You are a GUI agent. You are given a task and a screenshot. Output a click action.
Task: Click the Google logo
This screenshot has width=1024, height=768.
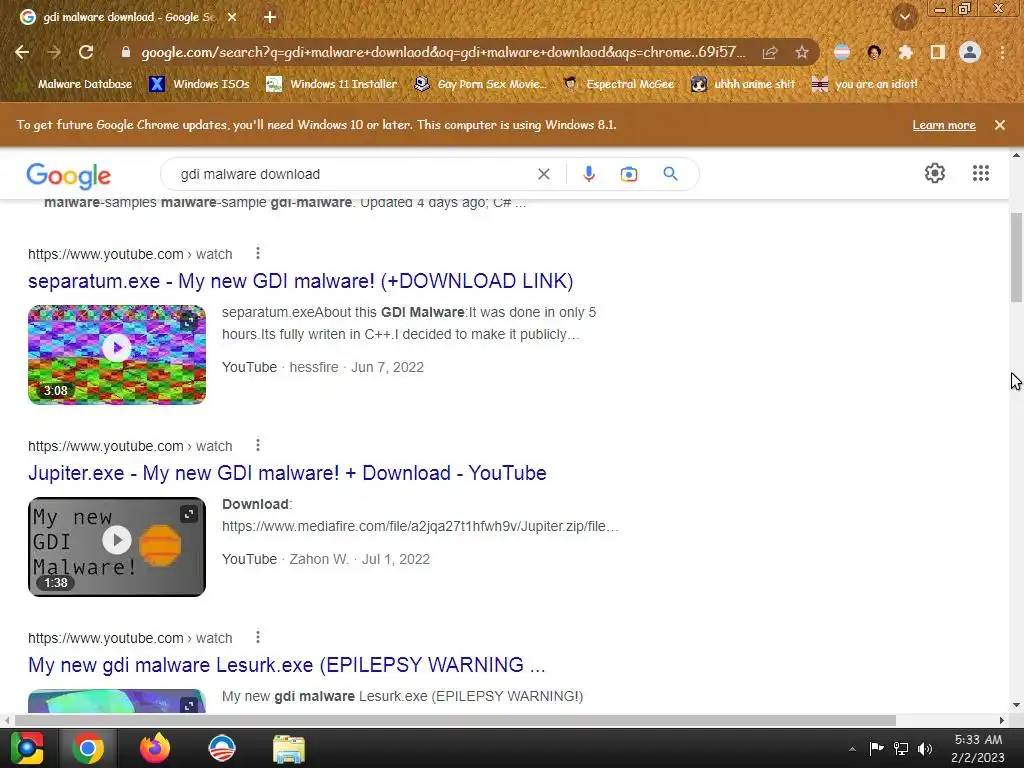coord(69,175)
